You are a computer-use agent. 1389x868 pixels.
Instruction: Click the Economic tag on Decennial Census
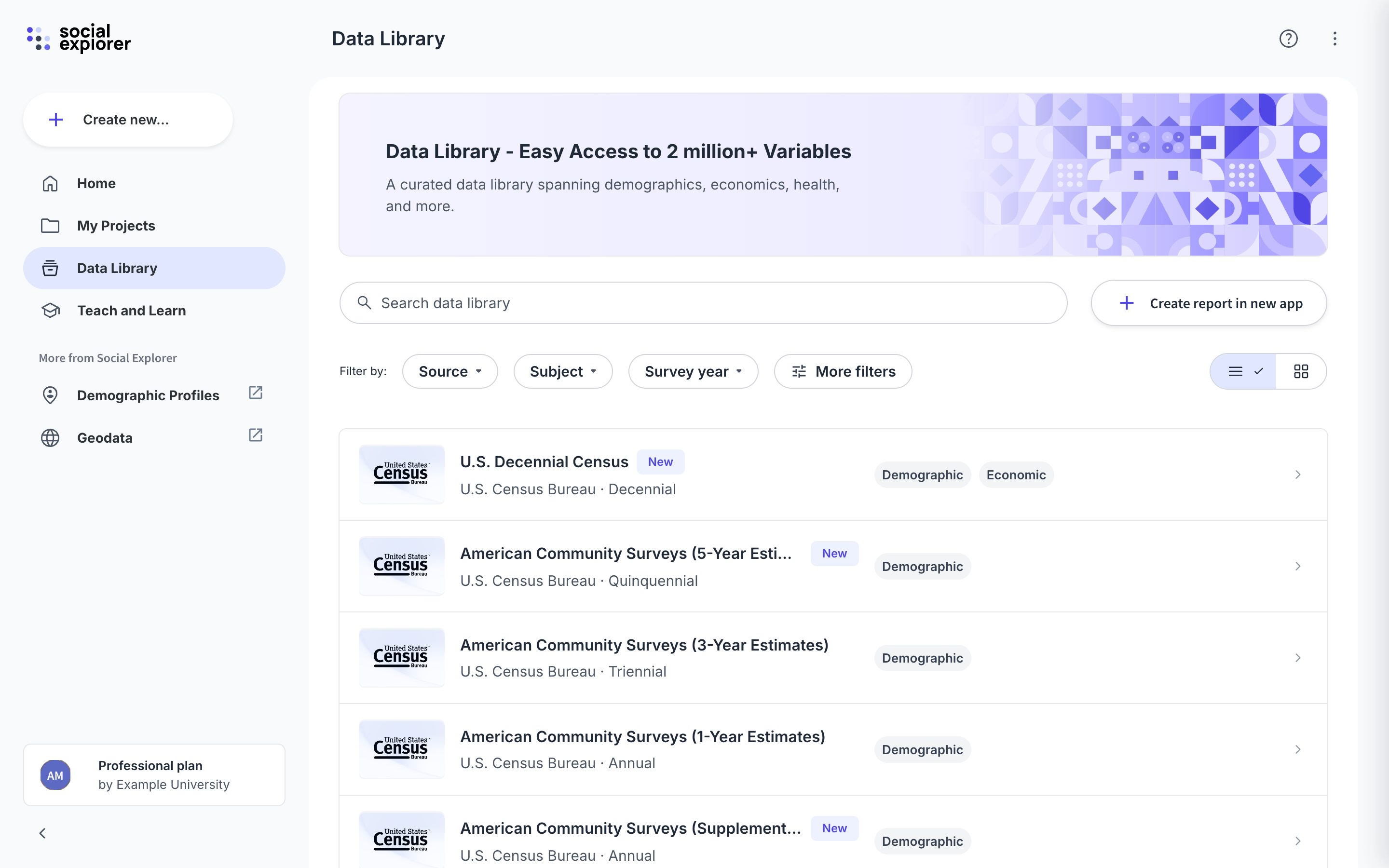click(x=1016, y=475)
